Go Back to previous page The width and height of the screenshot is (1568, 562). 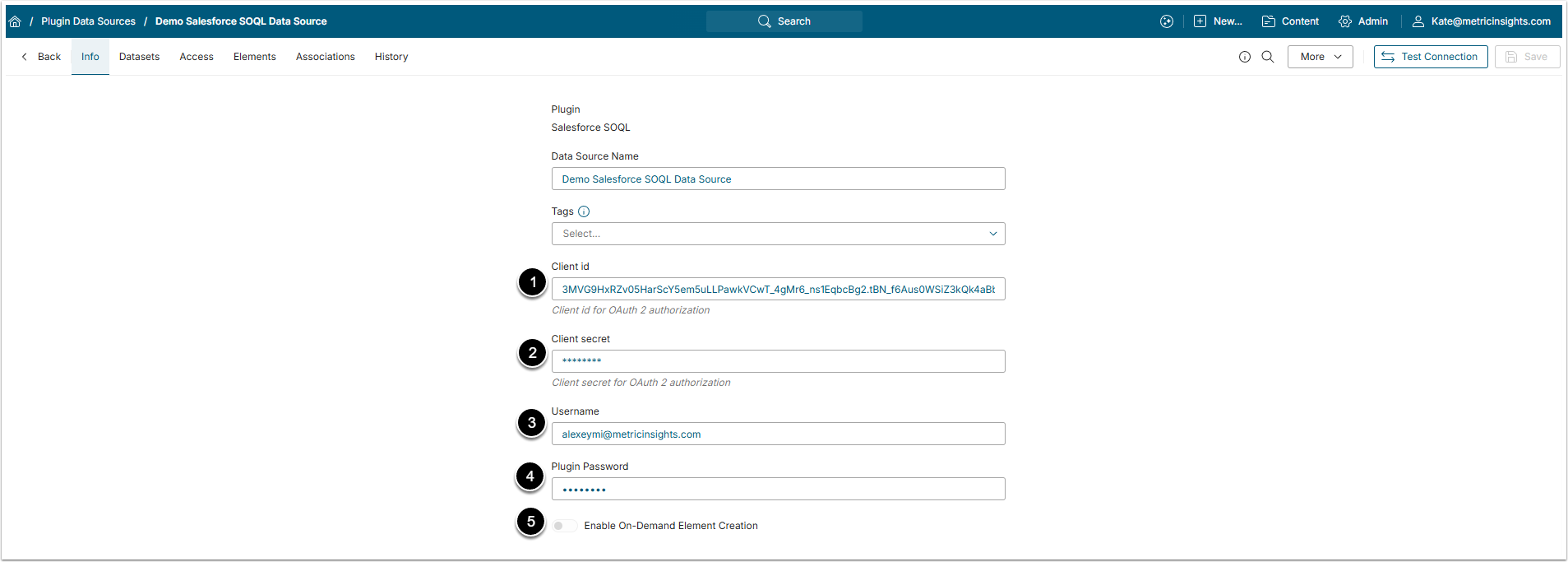(x=41, y=57)
